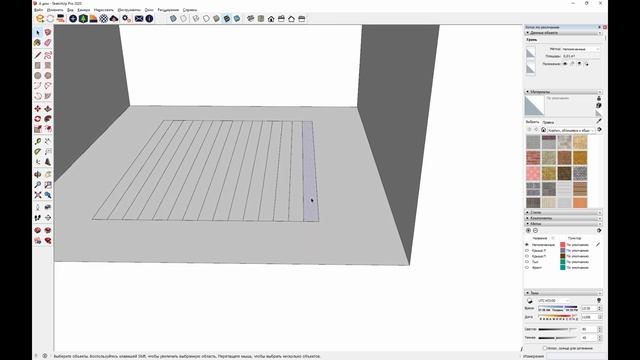
Task: Open the Extension Manager gear icon
Action: [126, 19]
